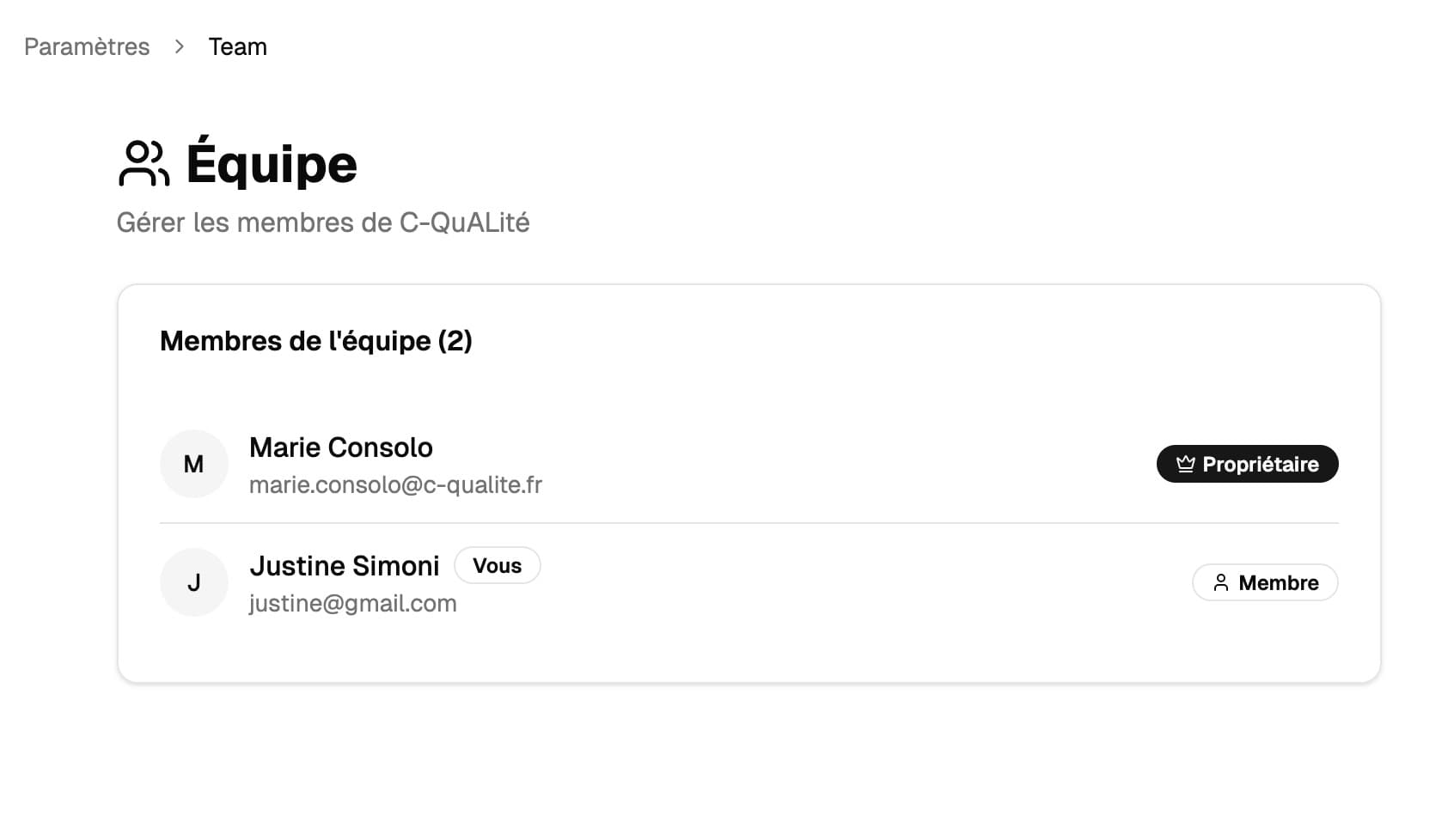
Task: Click the Membres de l'équipe (2) heading
Action: click(x=315, y=341)
